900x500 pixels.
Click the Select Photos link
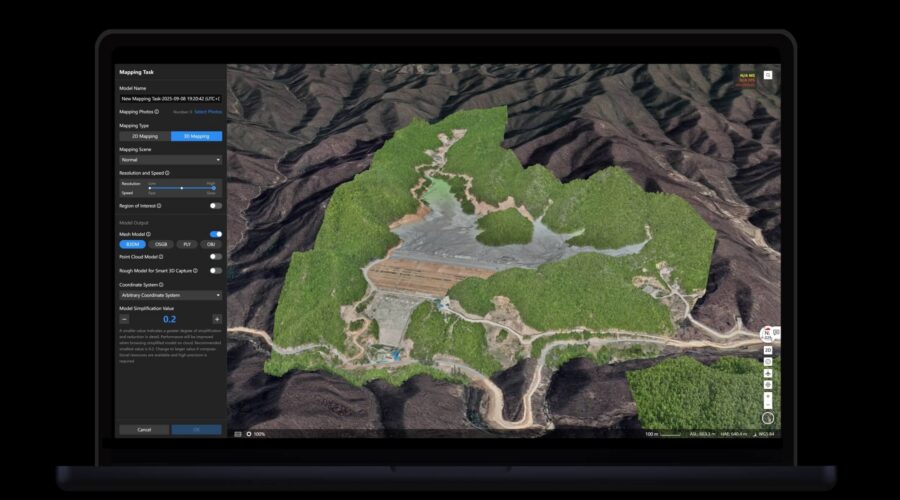coord(209,112)
